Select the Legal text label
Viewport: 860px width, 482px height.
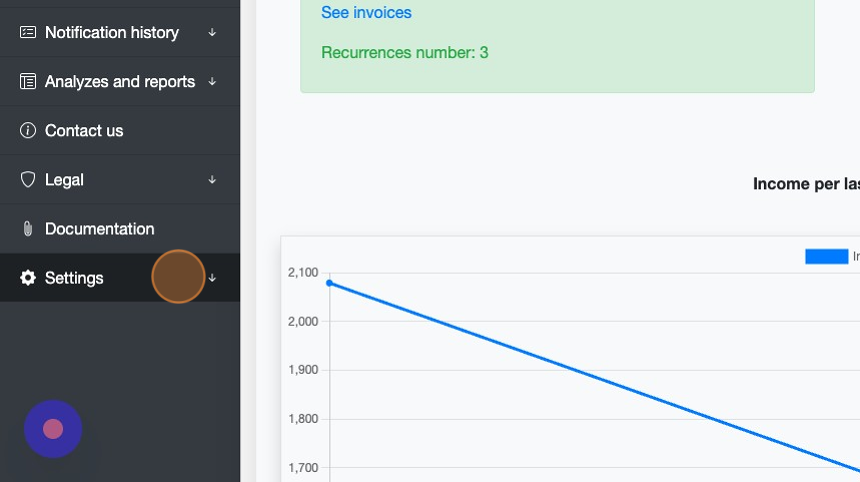64,180
